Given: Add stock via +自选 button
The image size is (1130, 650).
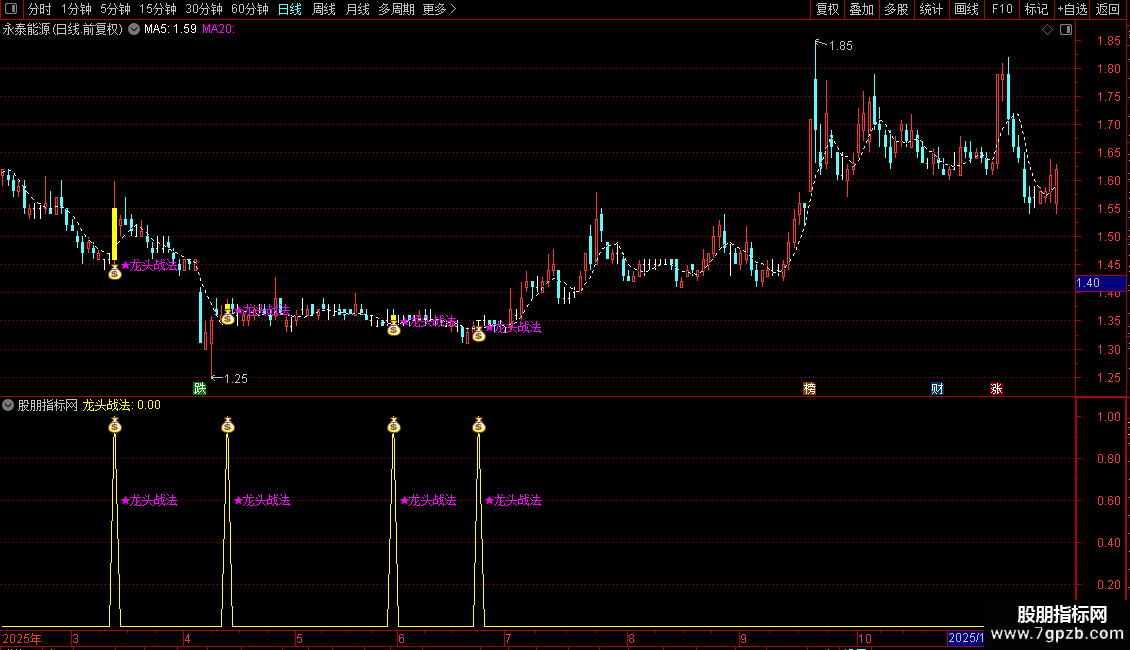Looking at the screenshot, I should coord(1072,9).
